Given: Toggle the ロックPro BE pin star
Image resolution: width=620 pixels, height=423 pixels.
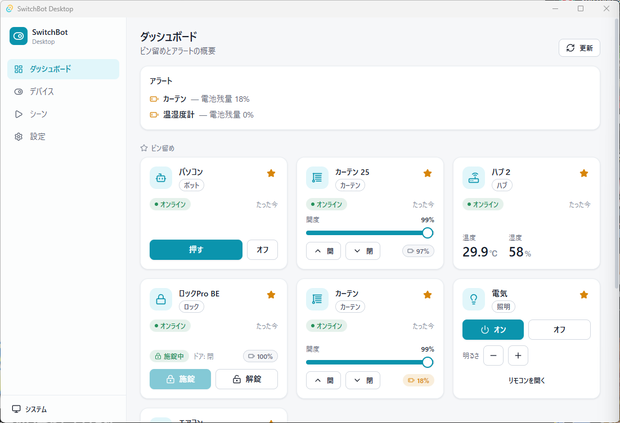Looking at the screenshot, I should tap(271, 295).
